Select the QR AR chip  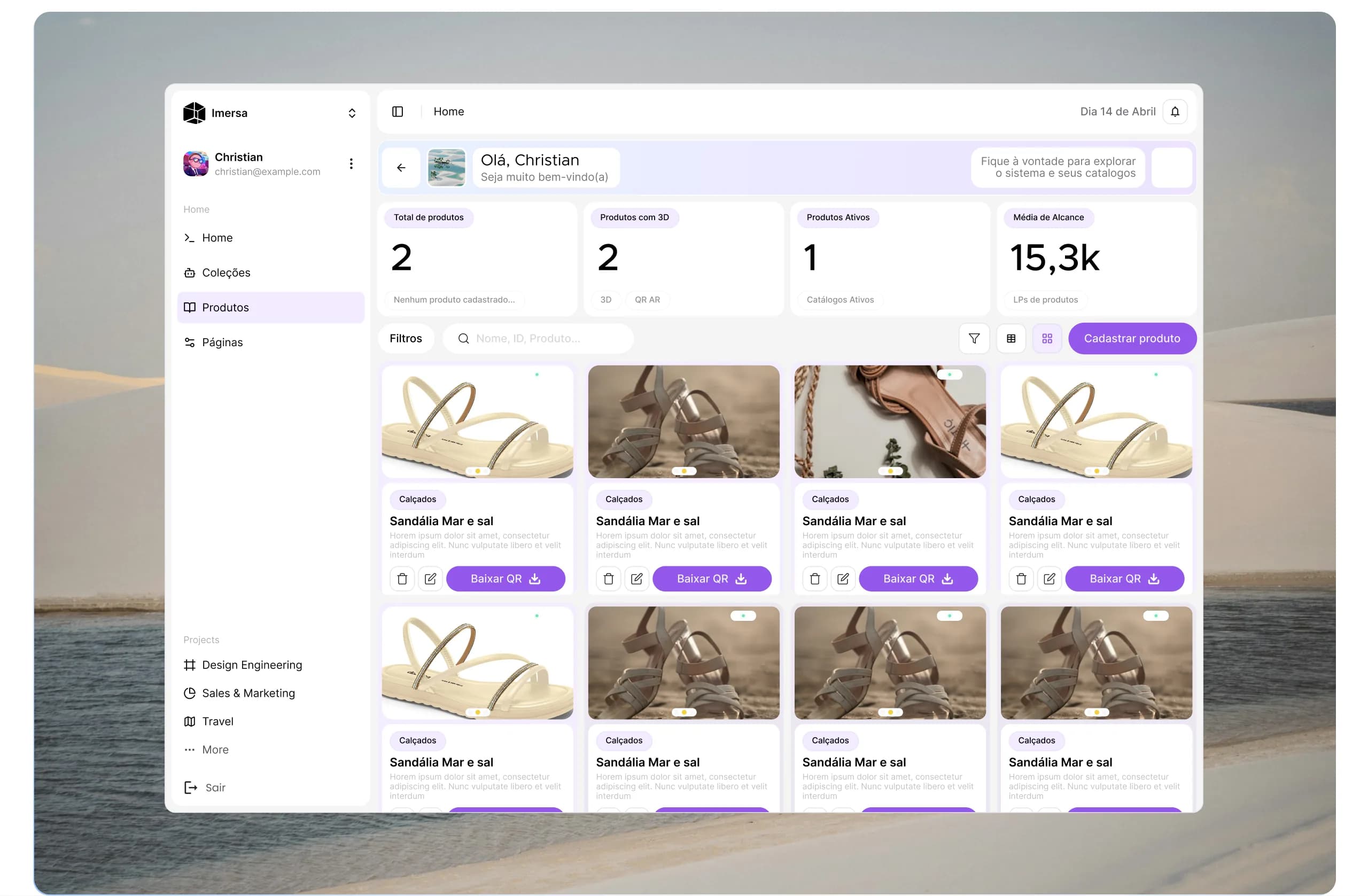(647, 299)
